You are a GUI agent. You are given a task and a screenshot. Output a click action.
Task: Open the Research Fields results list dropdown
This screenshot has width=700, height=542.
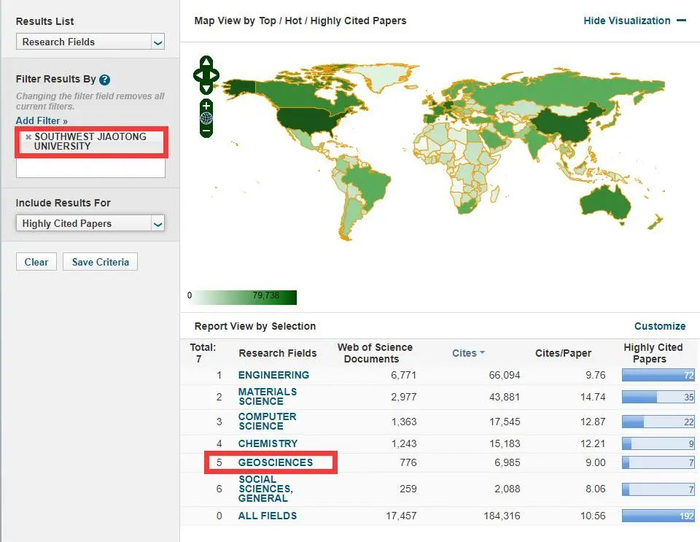[x=90, y=42]
